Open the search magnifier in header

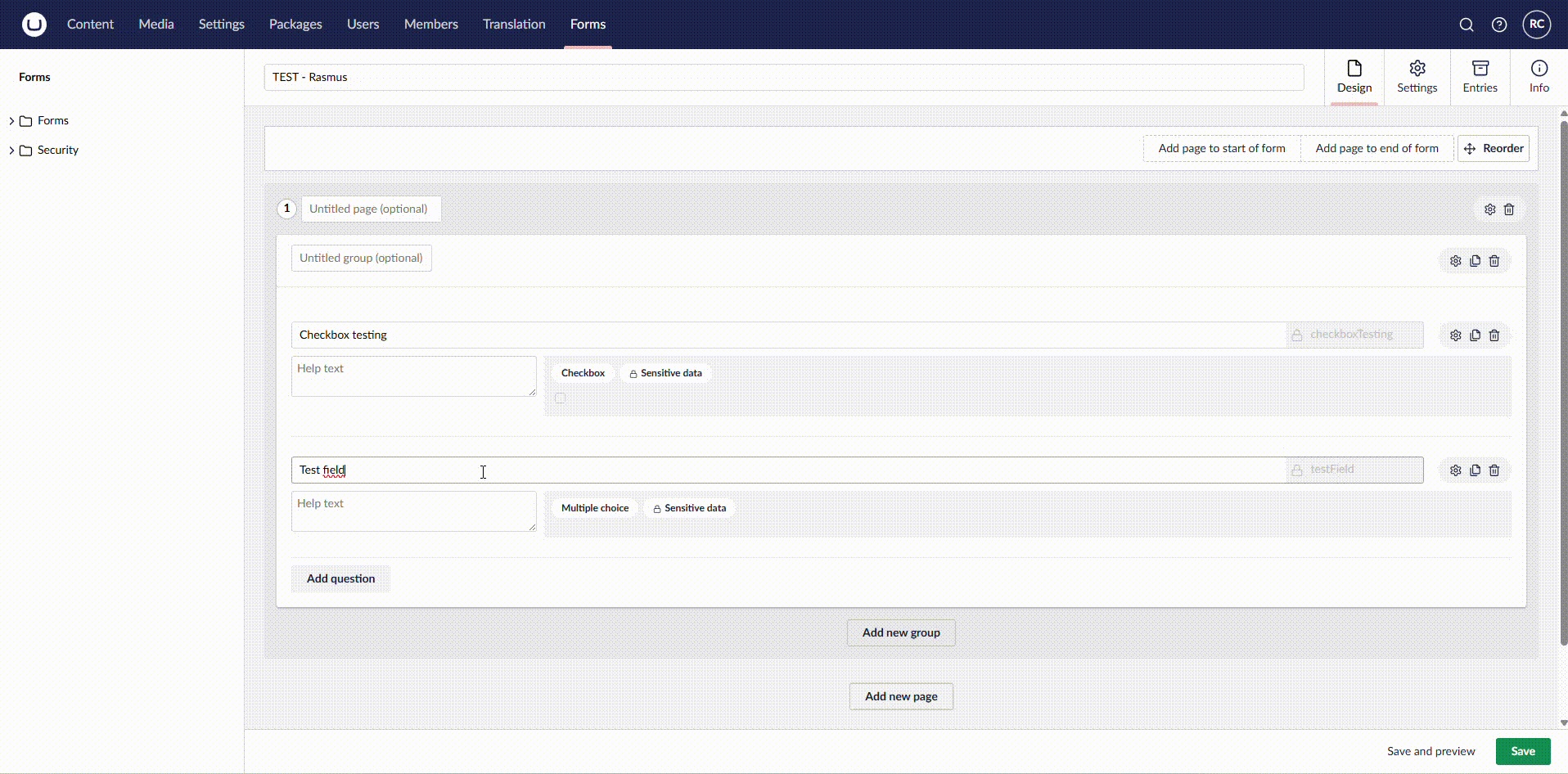(1467, 25)
